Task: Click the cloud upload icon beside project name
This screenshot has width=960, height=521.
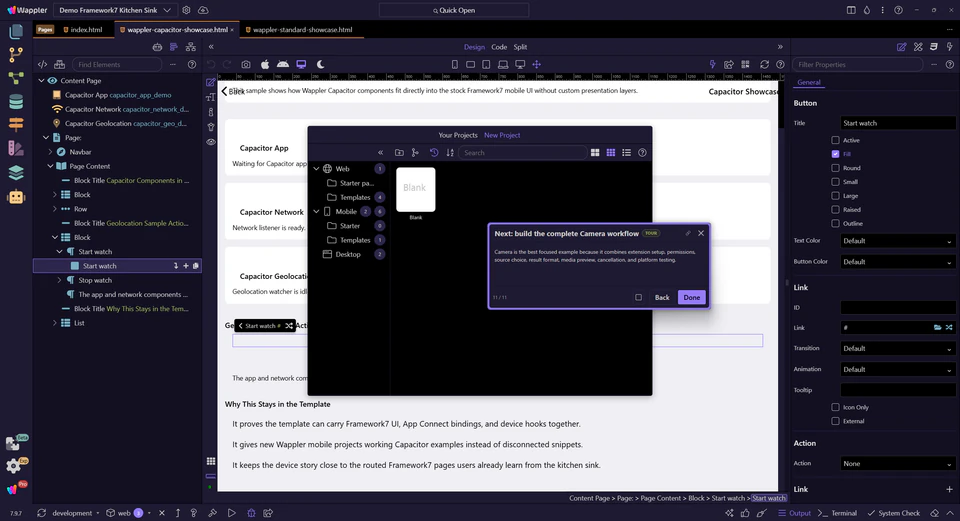Action: point(203,10)
